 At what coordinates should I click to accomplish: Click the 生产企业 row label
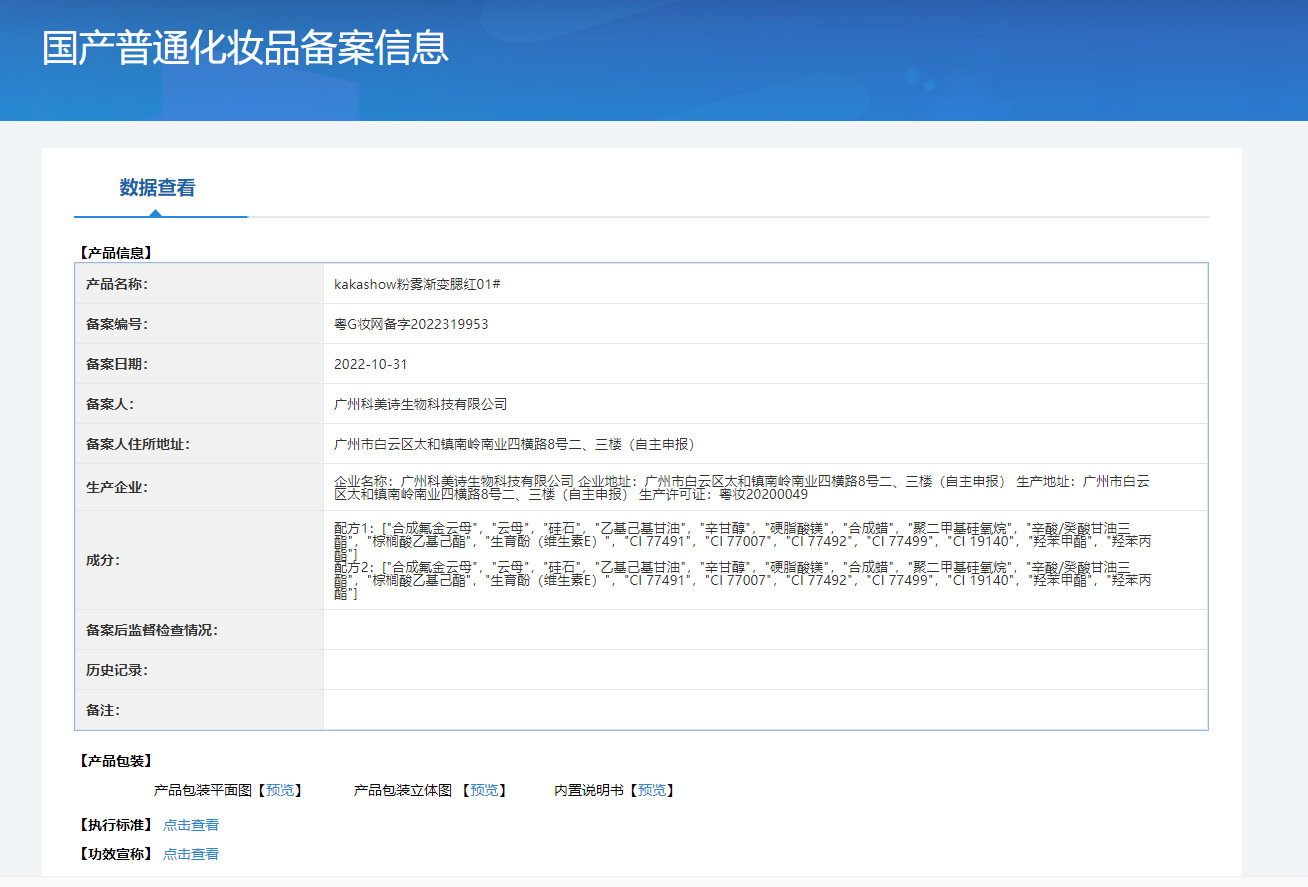pyautogui.click(x=117, y=488)
